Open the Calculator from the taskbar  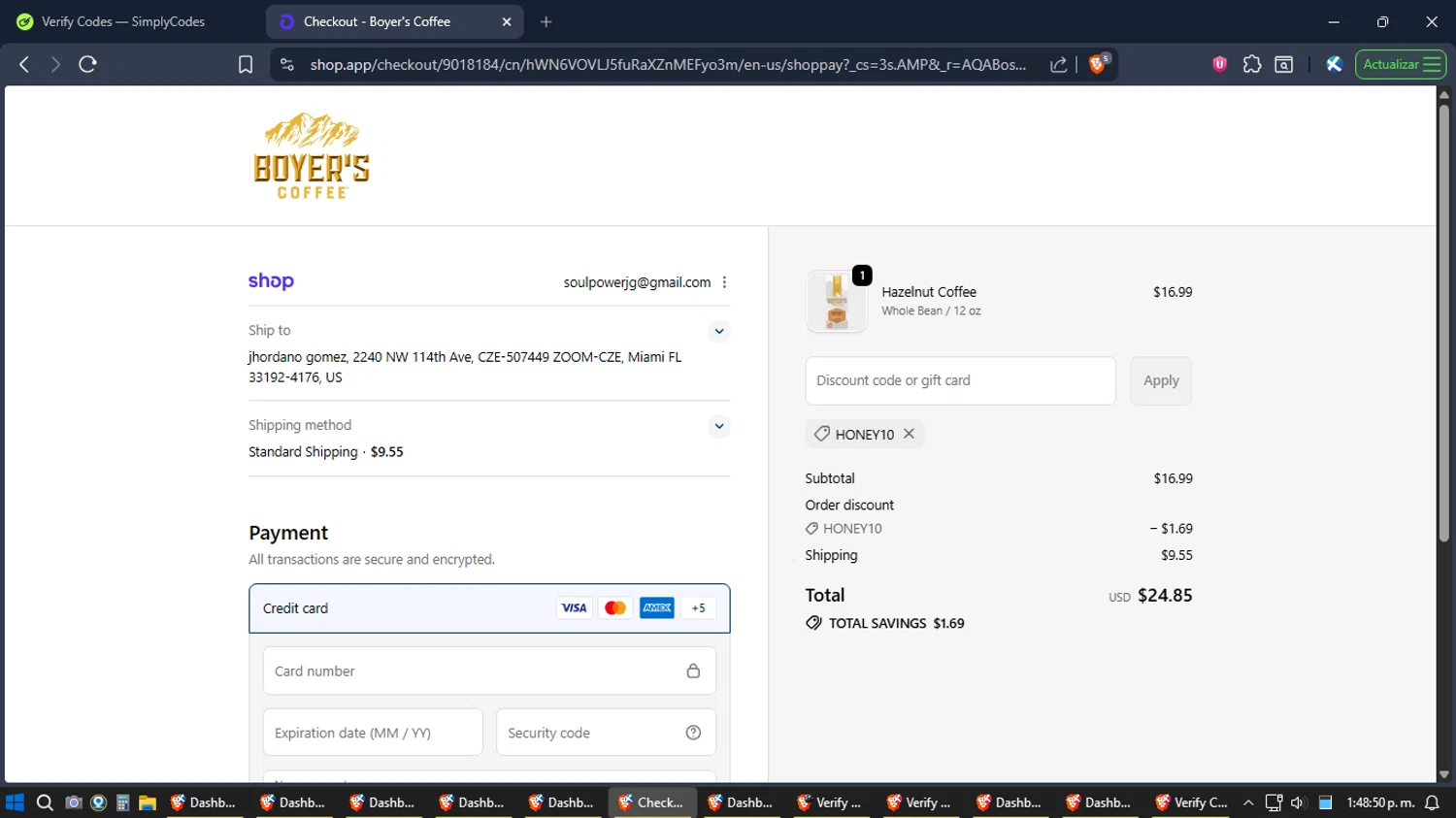122,802
